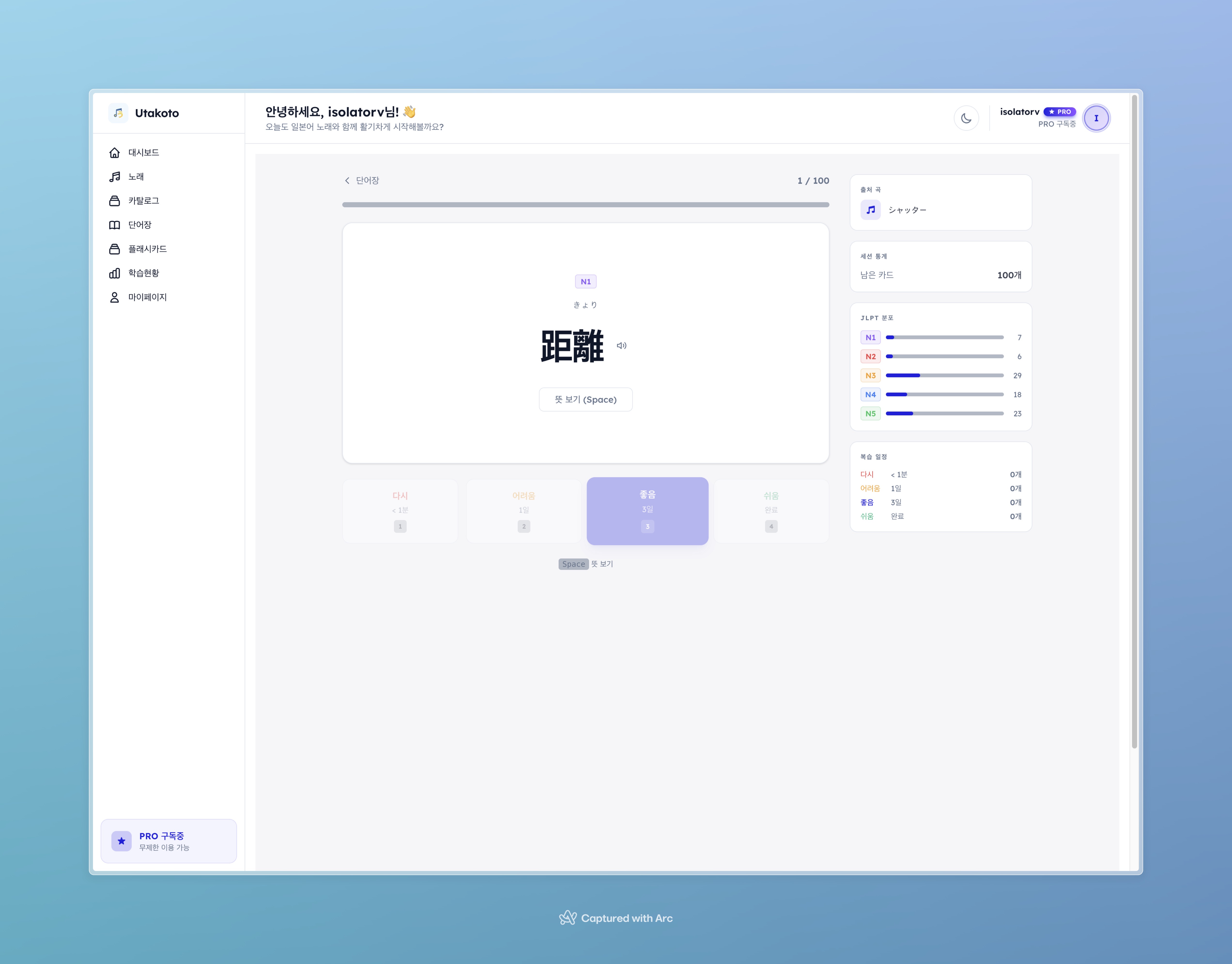
Task: Click the Utakoto music note logo
Action: (x=118, y=113)
